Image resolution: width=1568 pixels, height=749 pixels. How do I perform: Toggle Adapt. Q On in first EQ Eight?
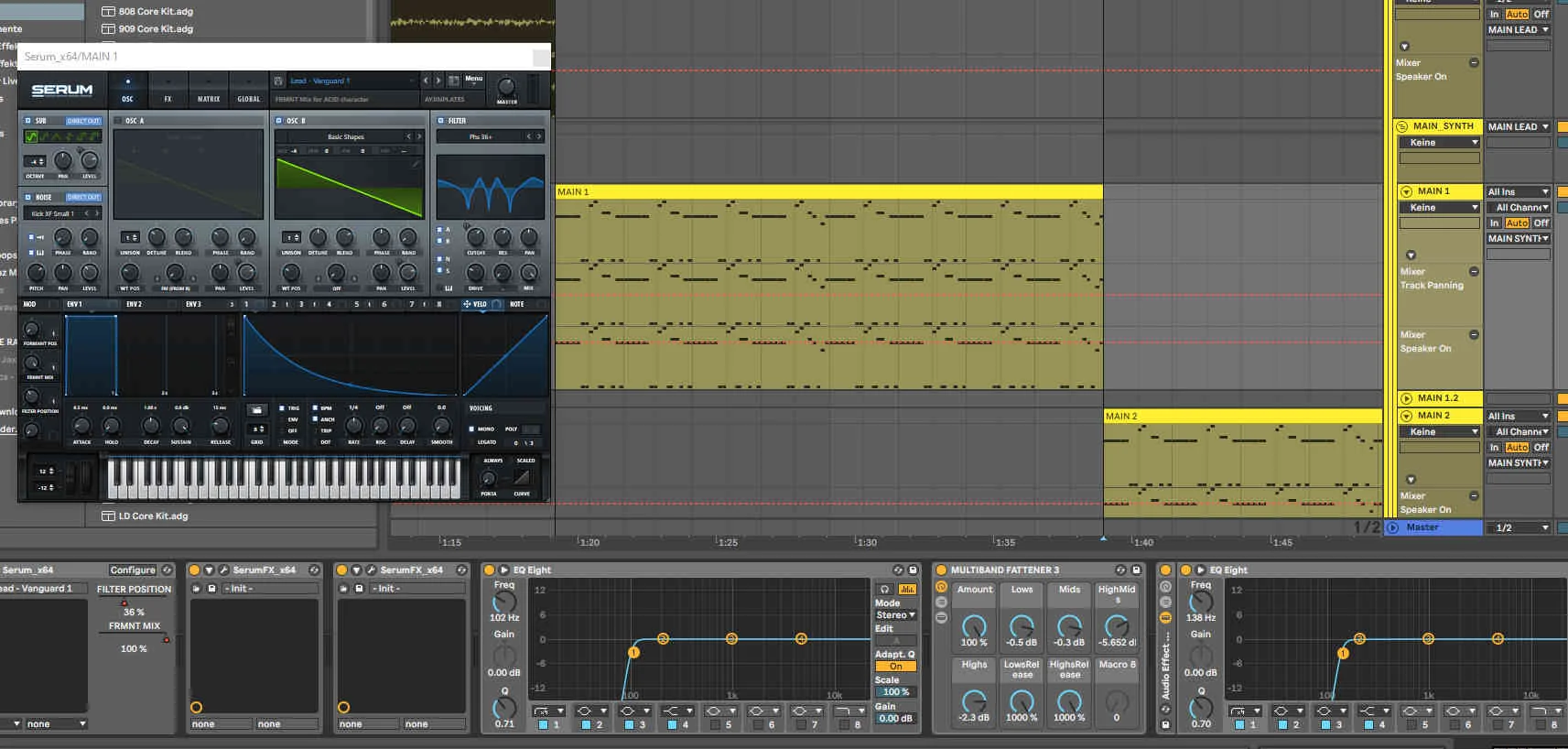pos(896,667)
